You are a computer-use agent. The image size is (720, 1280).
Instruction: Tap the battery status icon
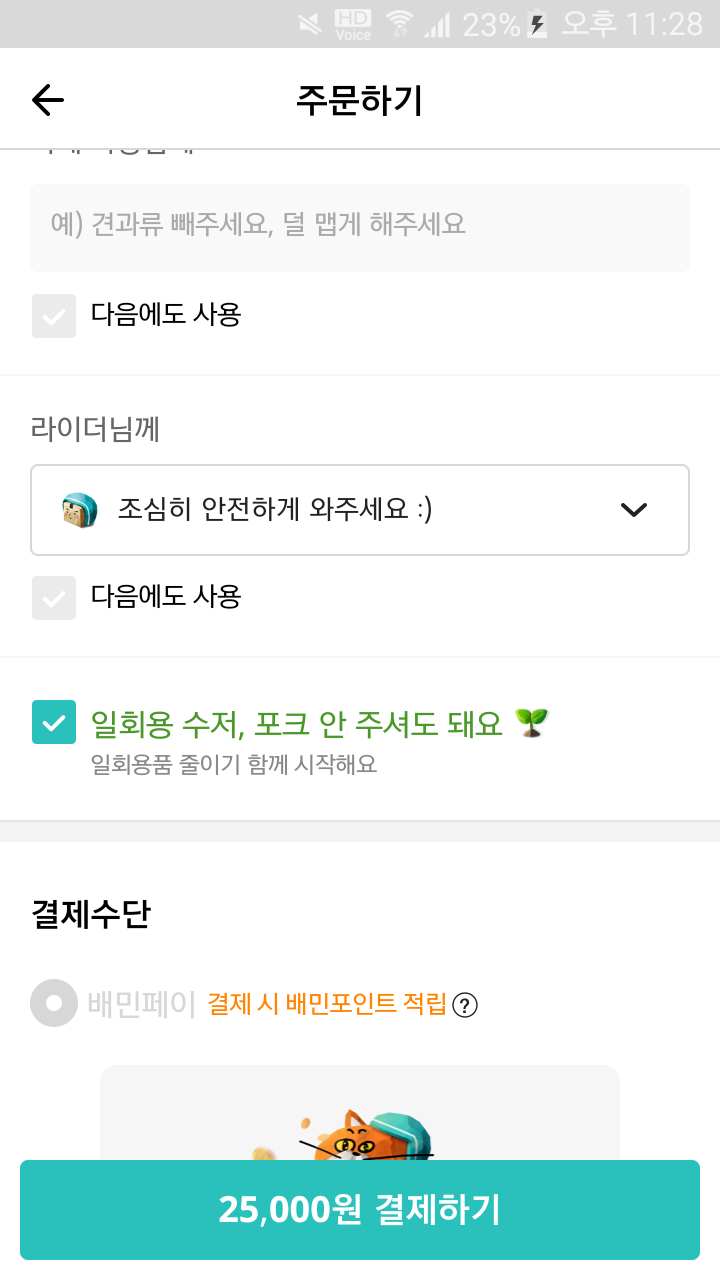[x=538, y=24]
